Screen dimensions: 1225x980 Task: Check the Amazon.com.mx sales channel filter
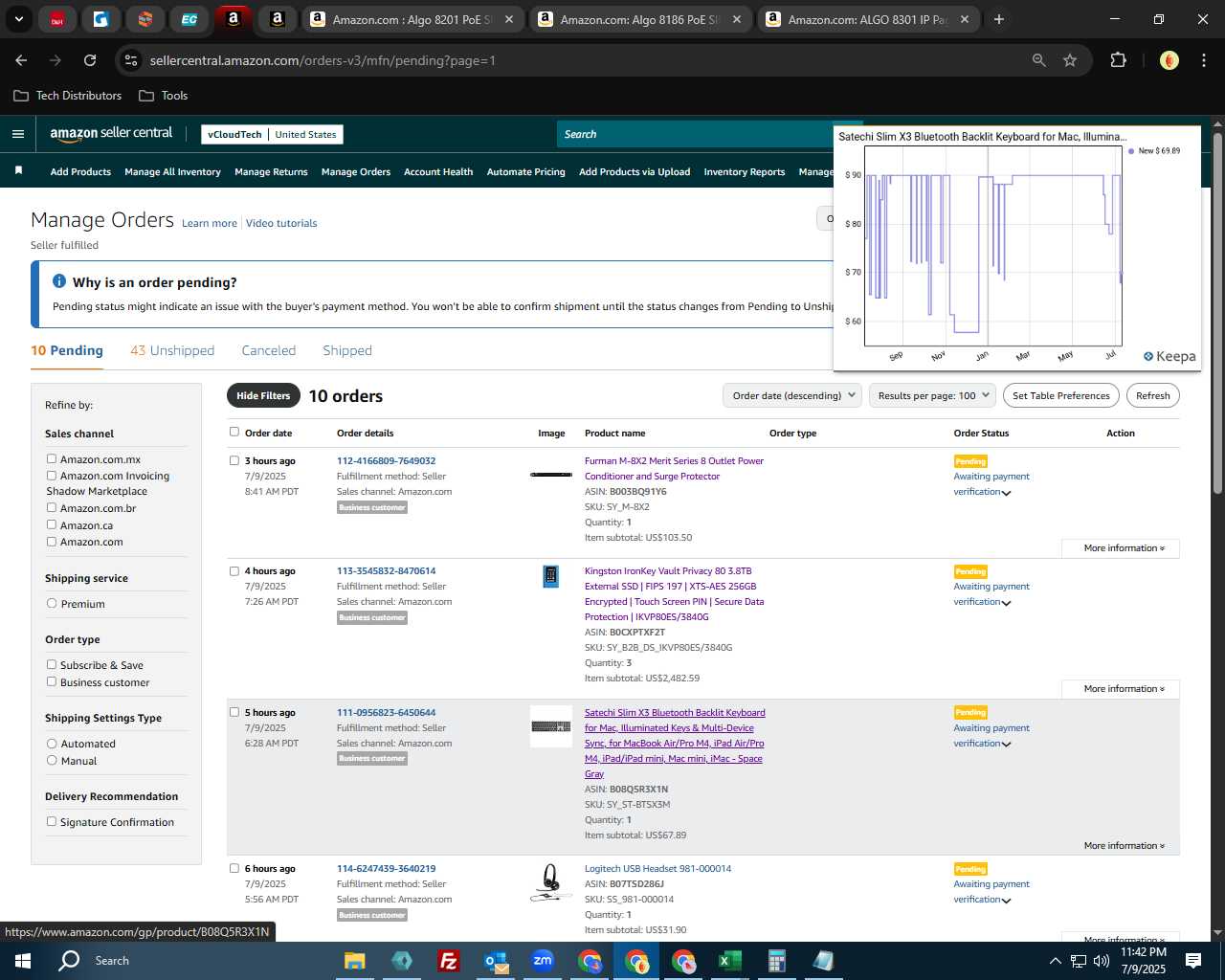click(52, 458)
